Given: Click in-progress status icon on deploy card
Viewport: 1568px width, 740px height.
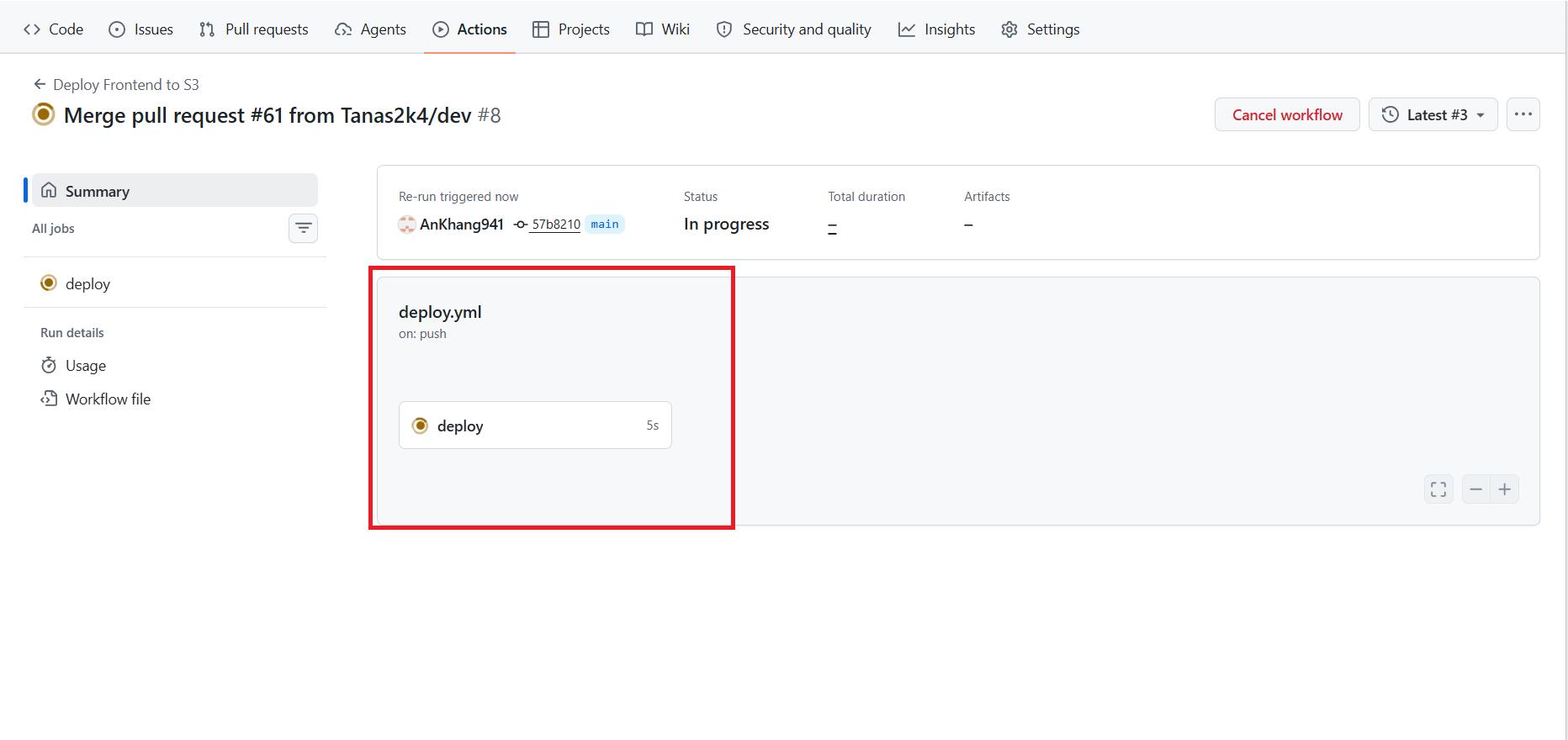Looking at the screenshot, I should [x=421, y=425].
